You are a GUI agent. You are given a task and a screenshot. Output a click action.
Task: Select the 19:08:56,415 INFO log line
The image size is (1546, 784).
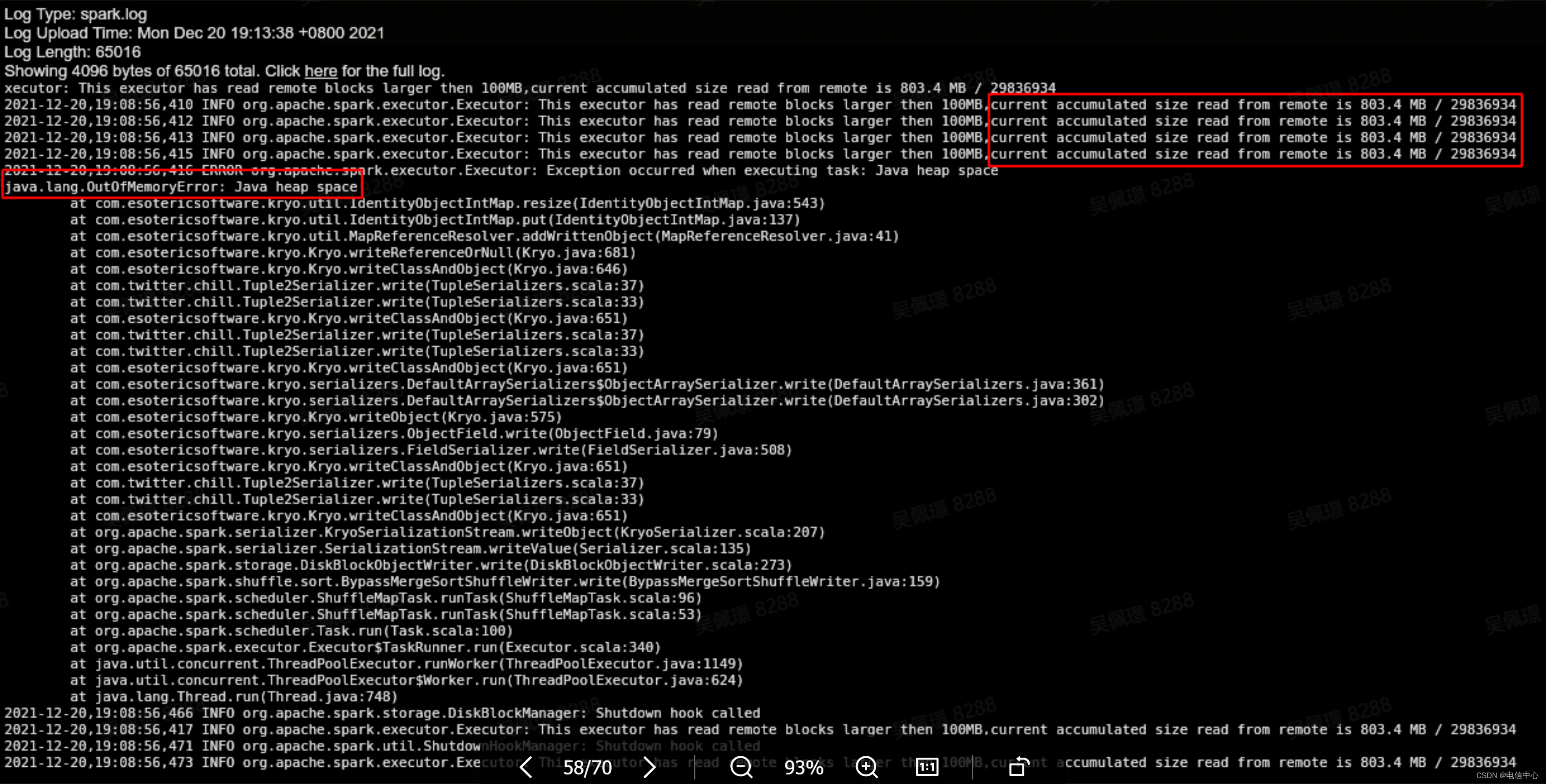[x=760, y=154]
